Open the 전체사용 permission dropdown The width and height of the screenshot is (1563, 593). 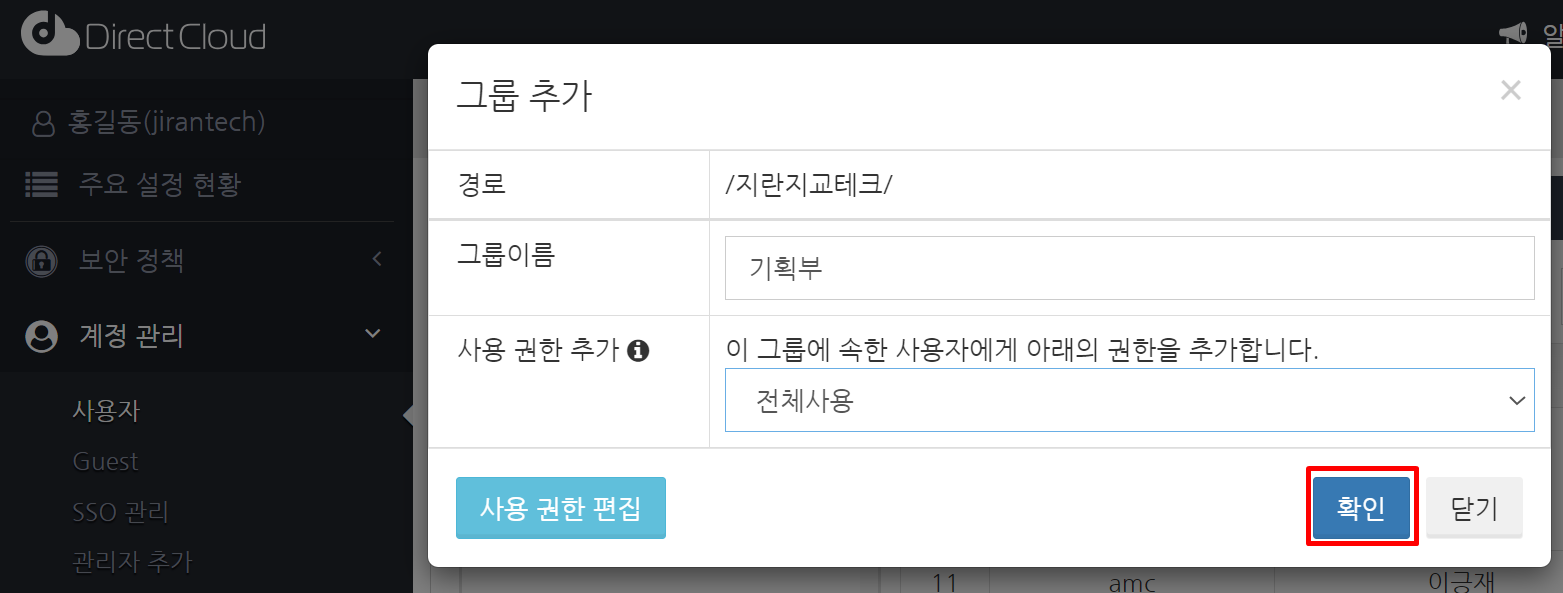(x=1129, y=400)
